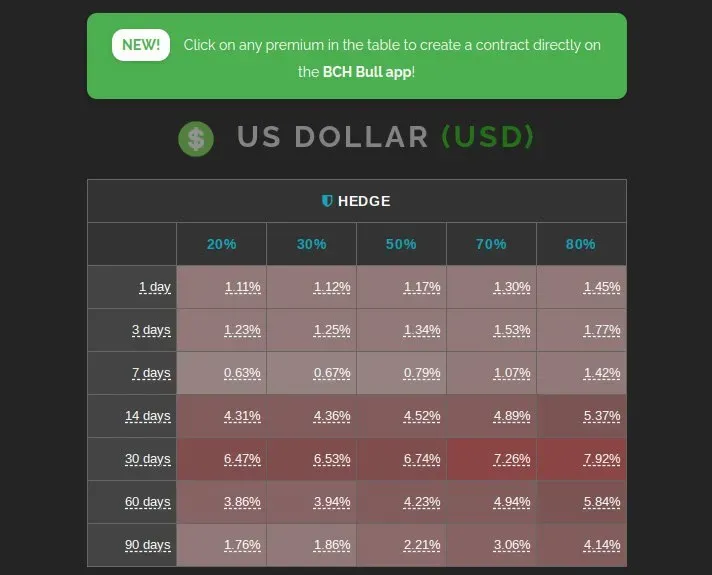The width and height of the screenshot is (712, 575).
Task: Select the 7.26% premium at 70% hedge
Action: tap(512, 459)
